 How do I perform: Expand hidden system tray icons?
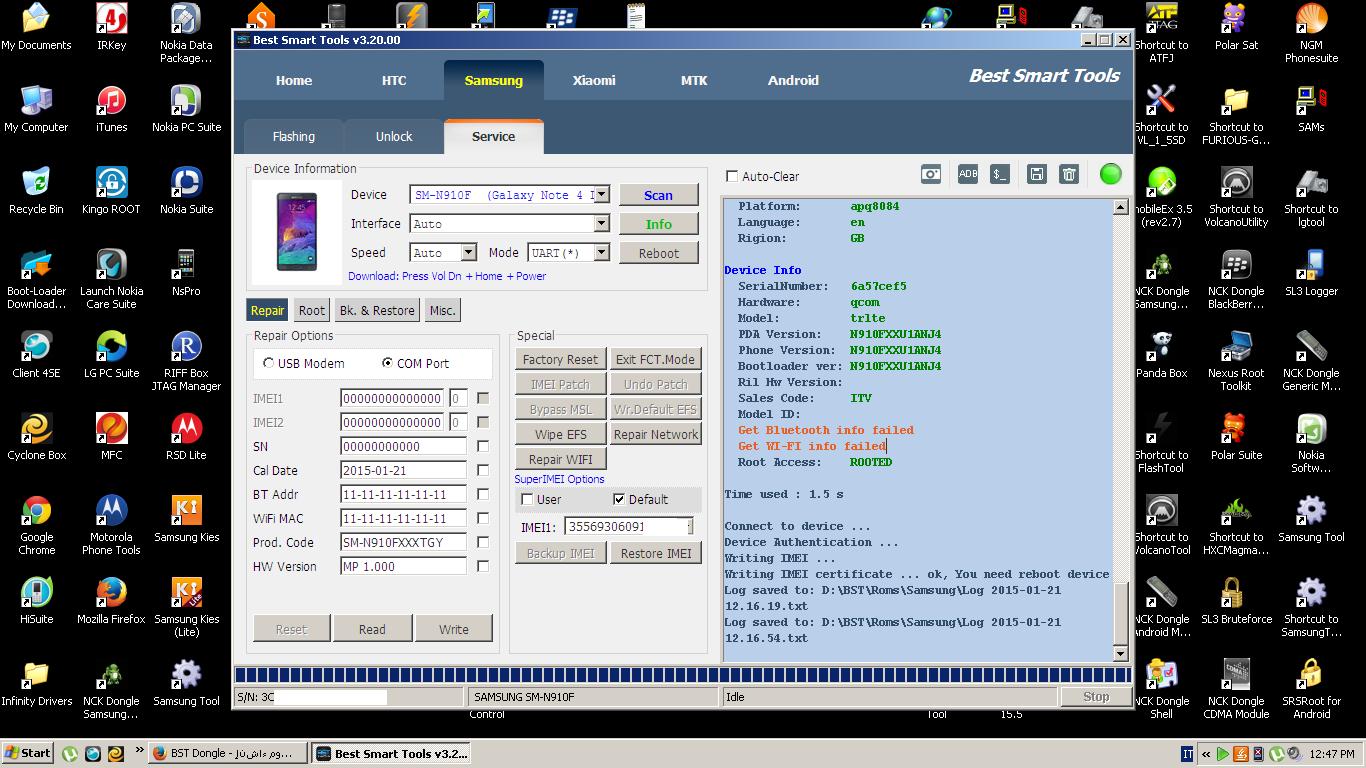pyautogui.click(x=1207, y=754)
